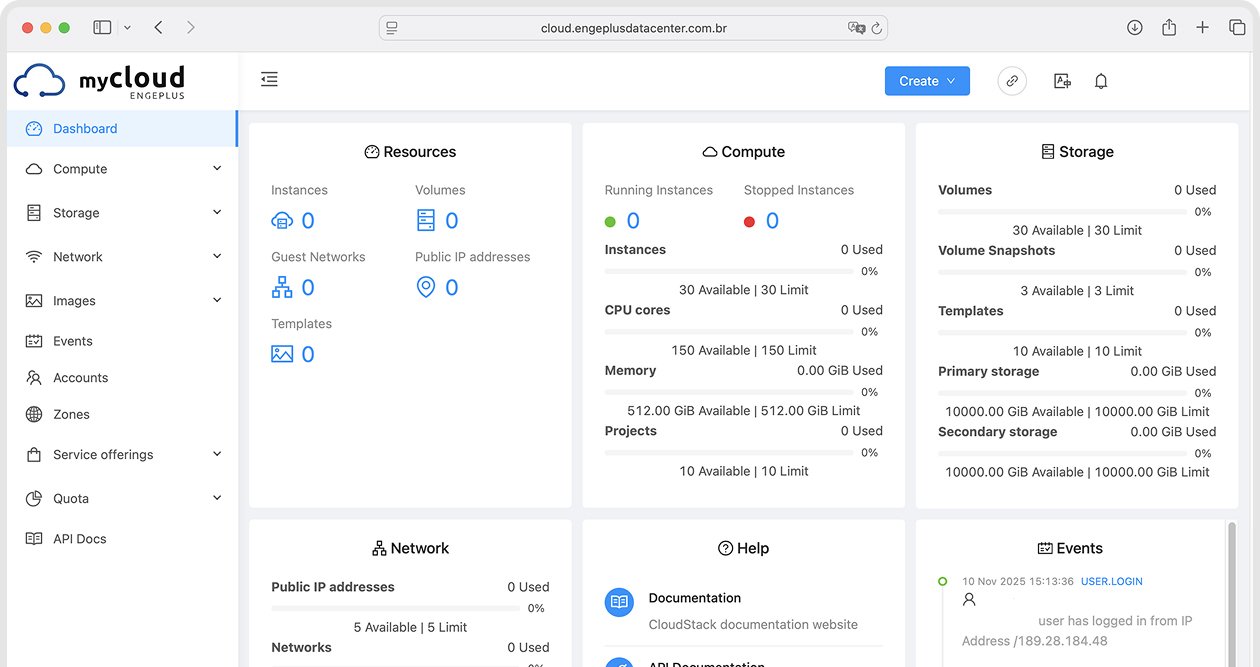Click the Public IP addresses pin icon

pyautogui.click(x=426, y=287)
